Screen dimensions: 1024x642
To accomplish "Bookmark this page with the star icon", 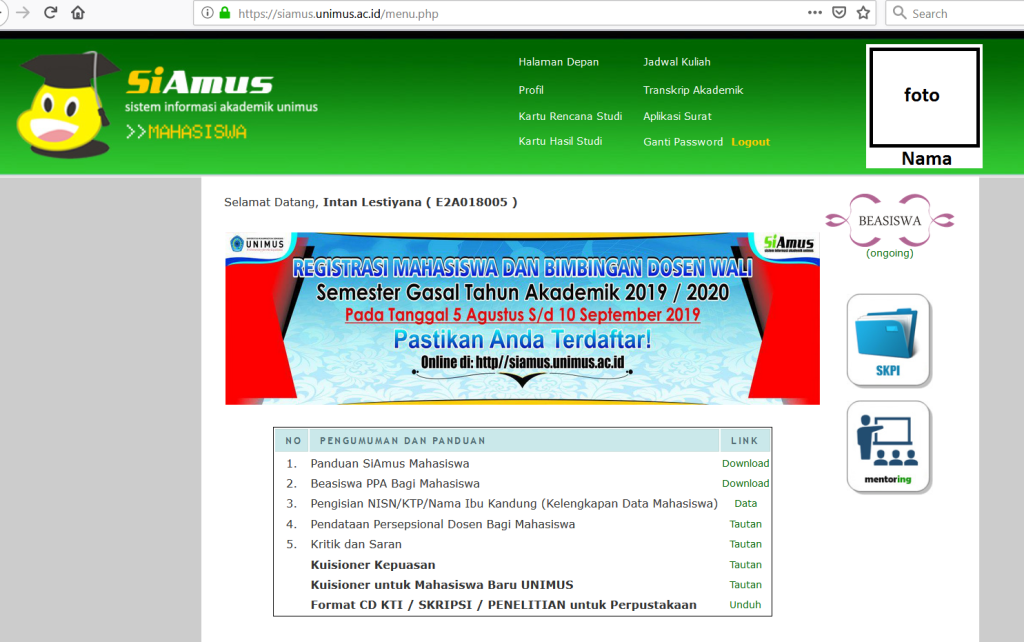I will 863,12.
